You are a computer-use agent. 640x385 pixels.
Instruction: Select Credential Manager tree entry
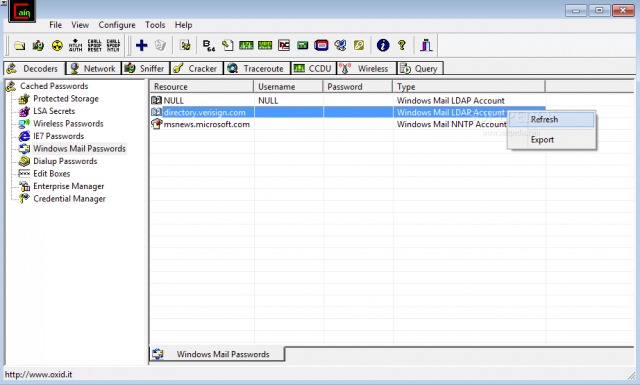coord(69,199)
